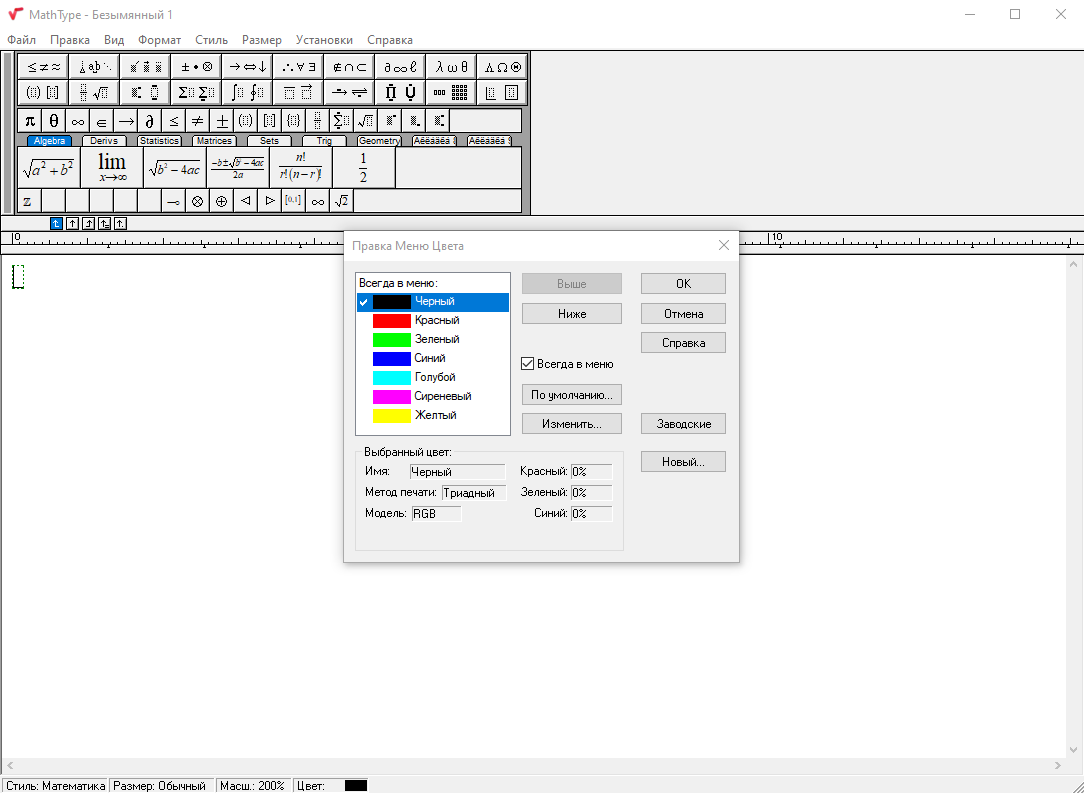Insert the less-than-or-equal symbol from small bar
The height and width of the screenshot is (793, 1084).
(x=174, y=121)
